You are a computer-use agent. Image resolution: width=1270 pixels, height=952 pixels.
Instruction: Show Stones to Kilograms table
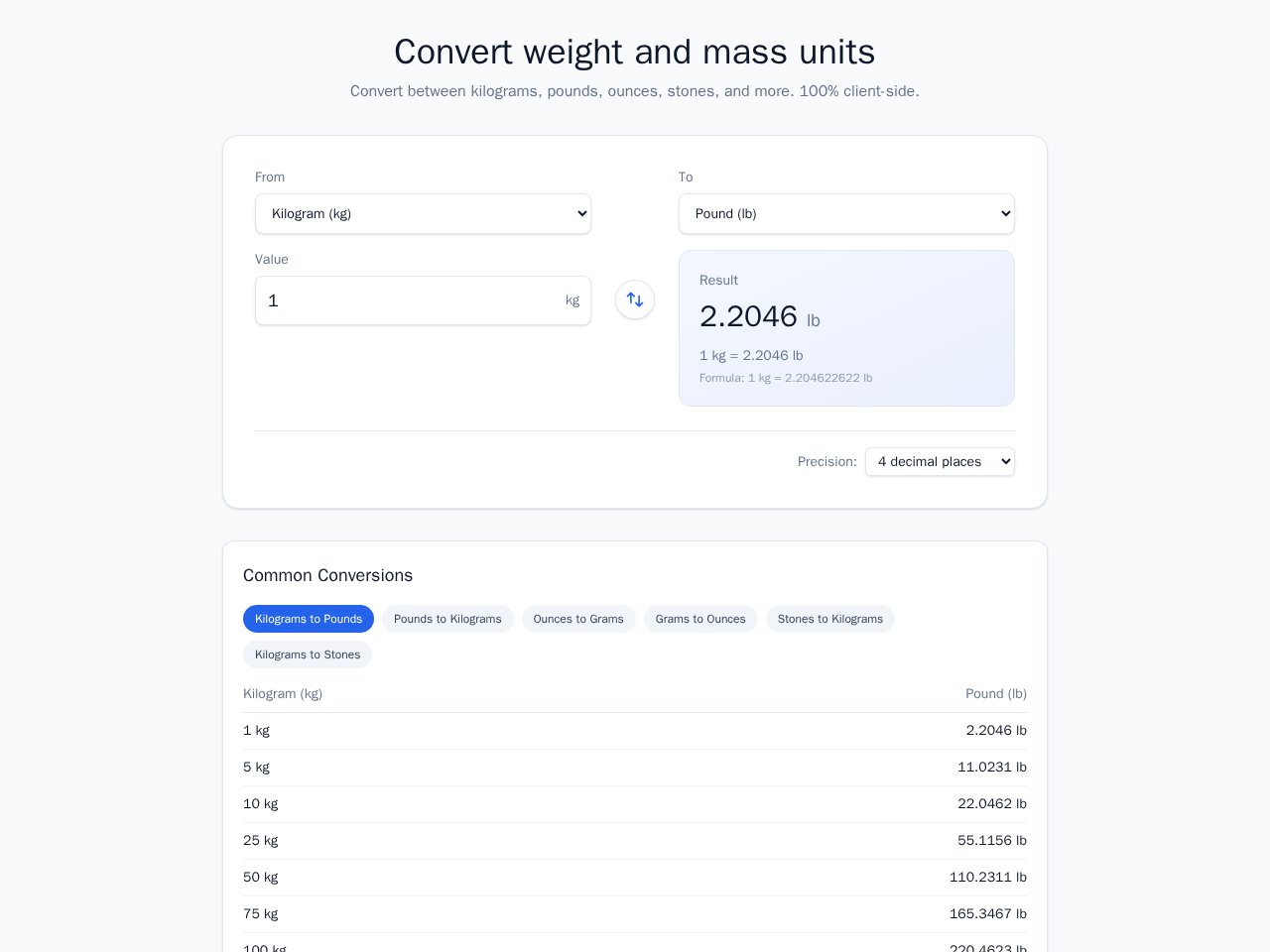tap(830, 619)
